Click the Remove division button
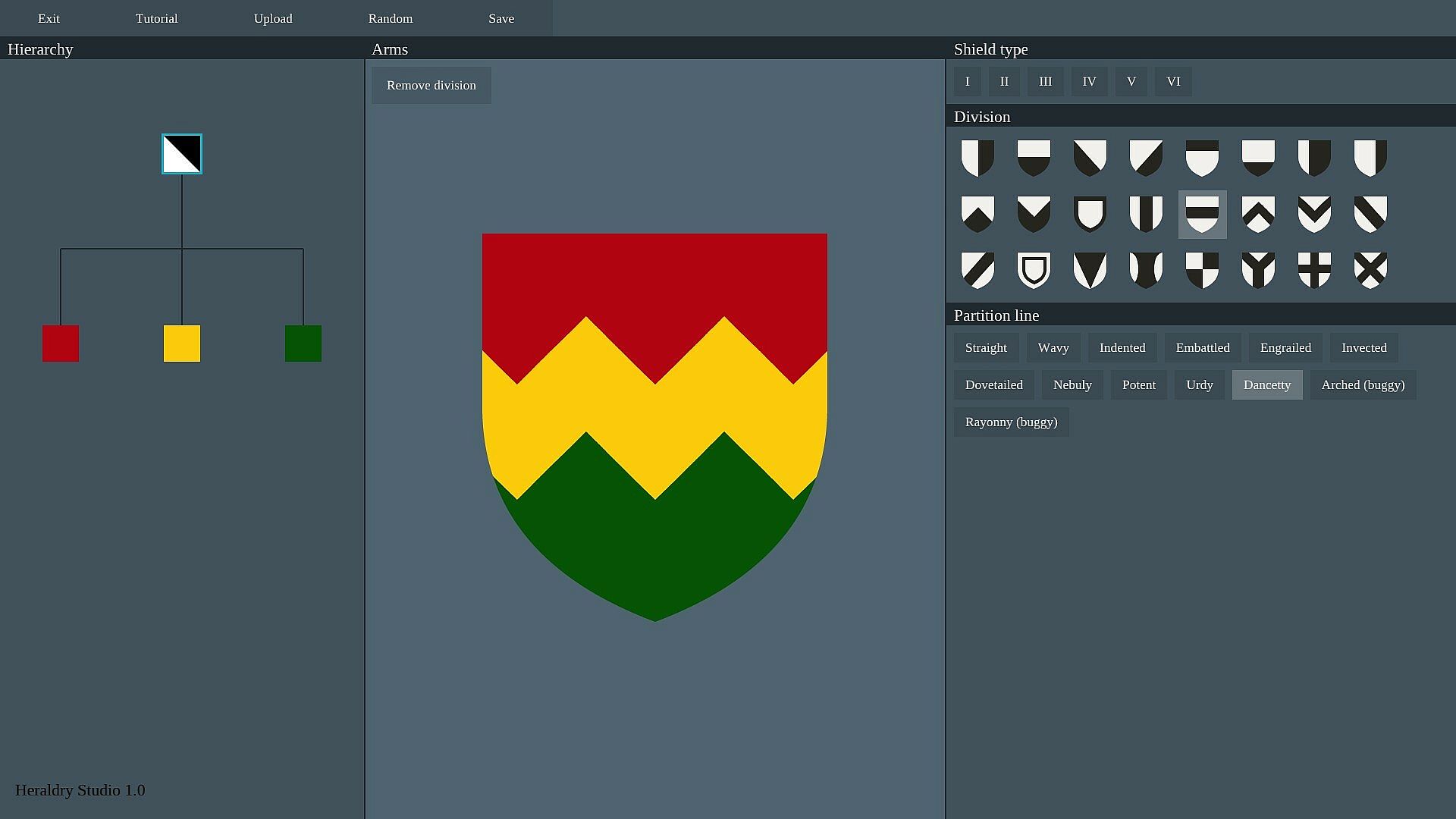The height and width of the screenshot is (819, 1456). pyautogui.click(x=431, y=86)
